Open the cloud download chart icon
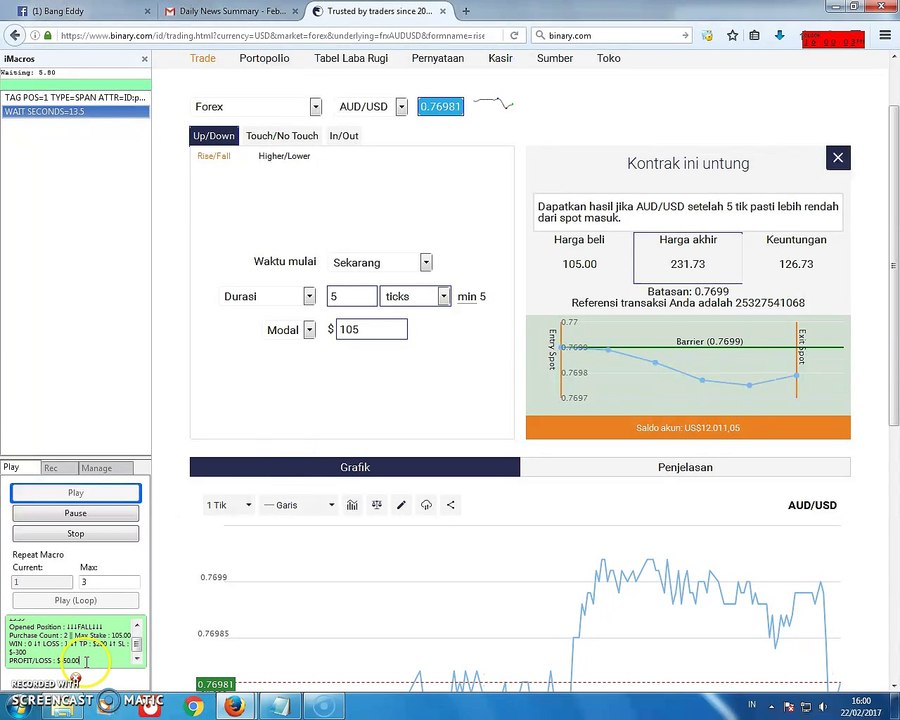Screen dimensions: 900x720 tap(426, 505)
